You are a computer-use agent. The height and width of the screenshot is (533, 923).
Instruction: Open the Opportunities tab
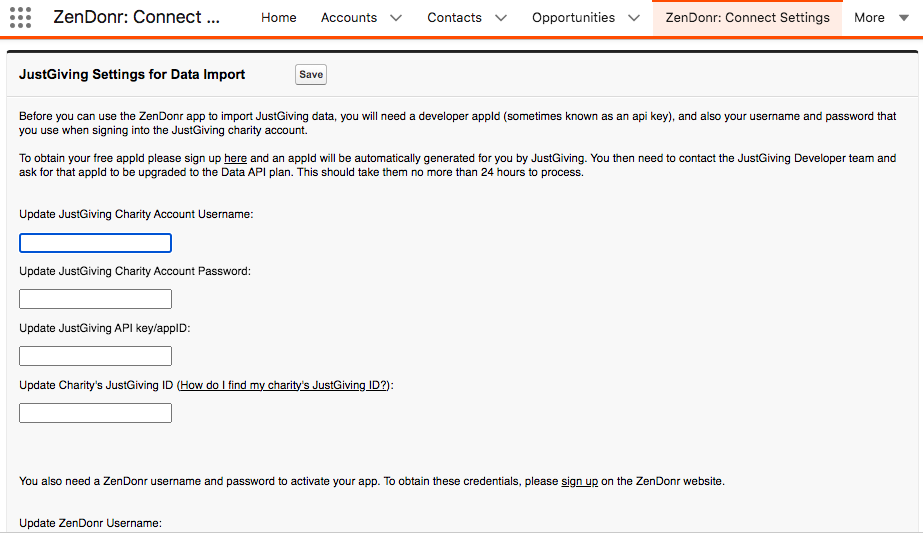pyautogui.click(x=573, y=18)
